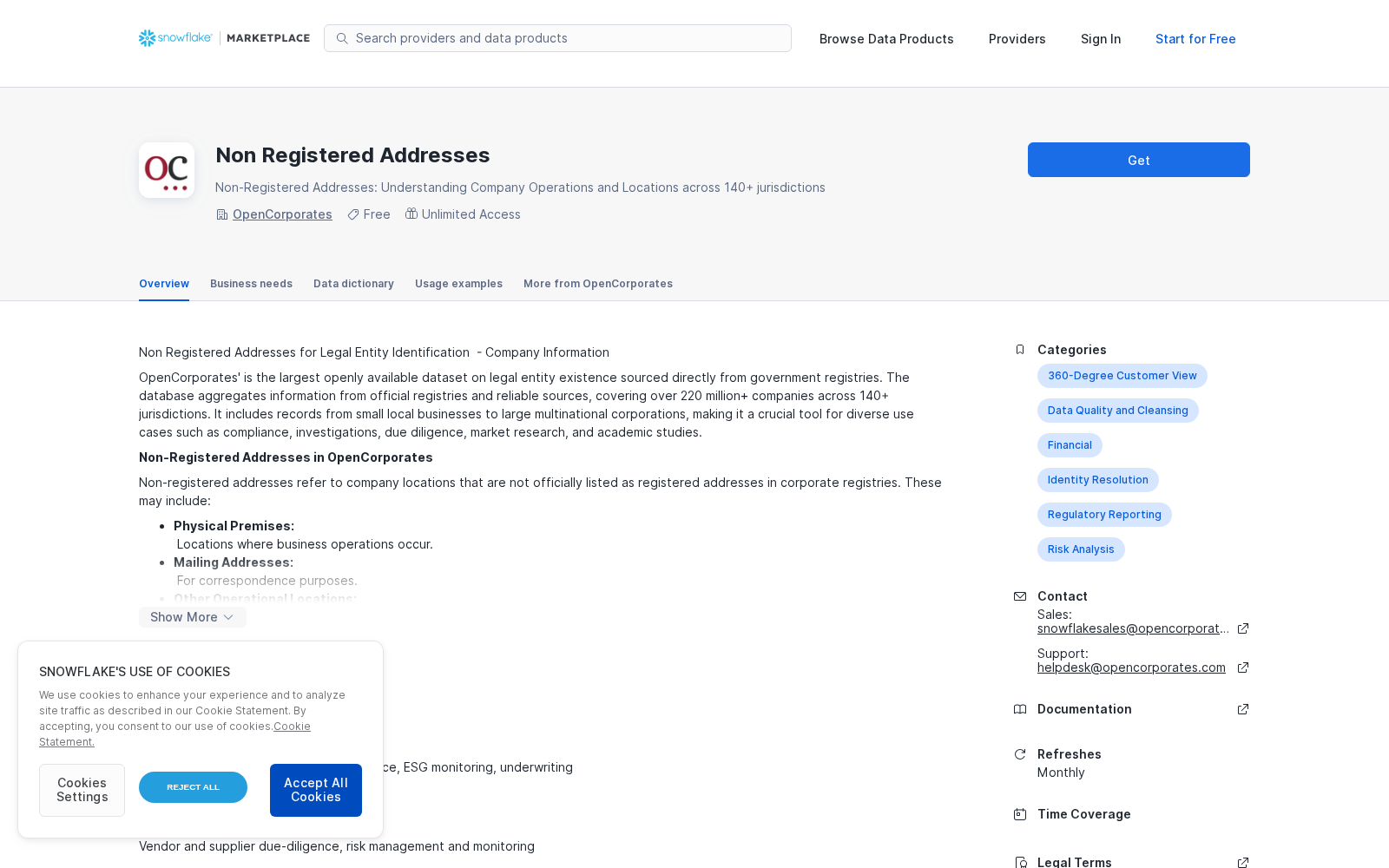Open the Business needs tab

tap(251, 284)
